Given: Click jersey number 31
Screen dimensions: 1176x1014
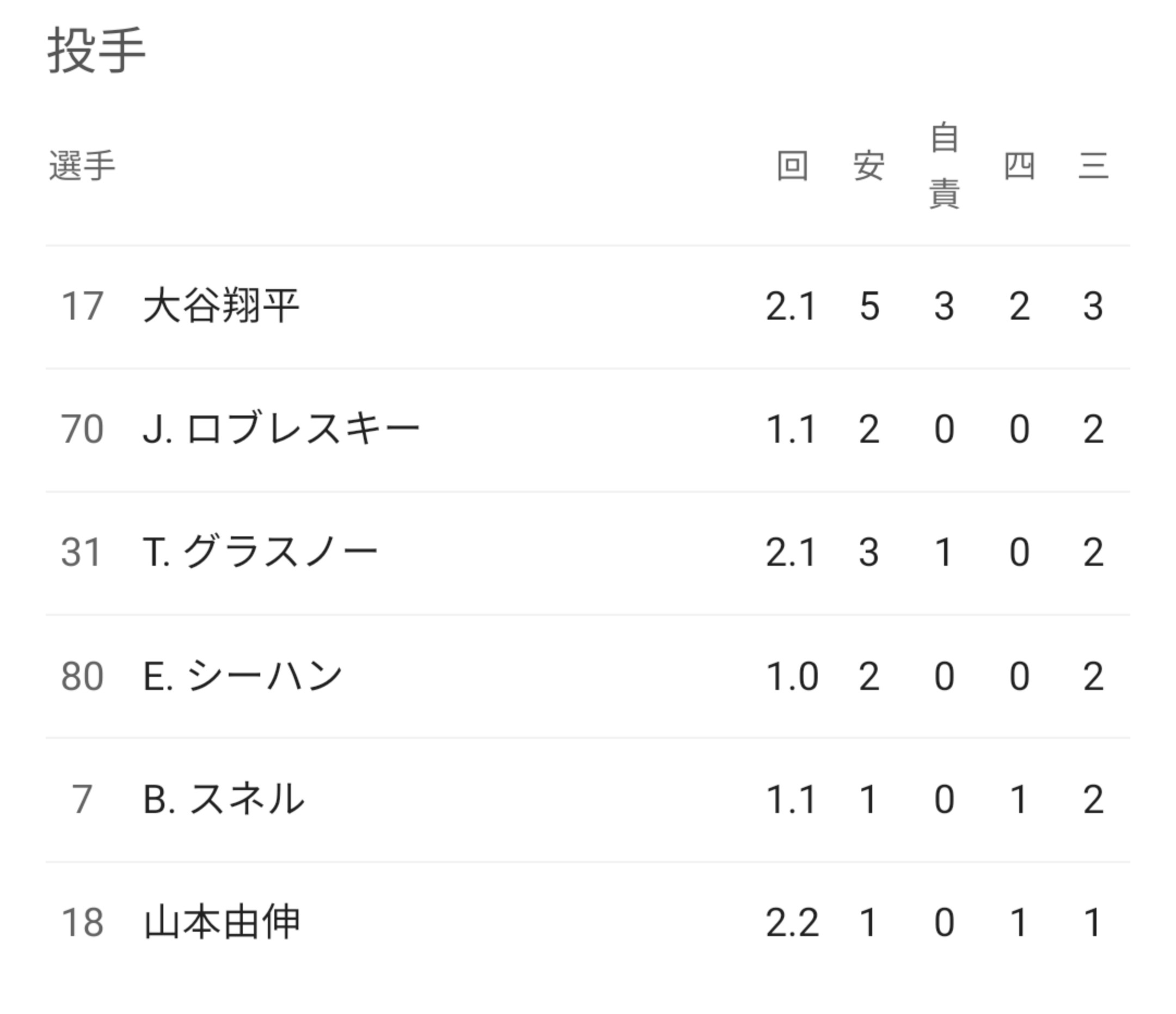Looking at the screenshot, I should [x=81, y=552].
